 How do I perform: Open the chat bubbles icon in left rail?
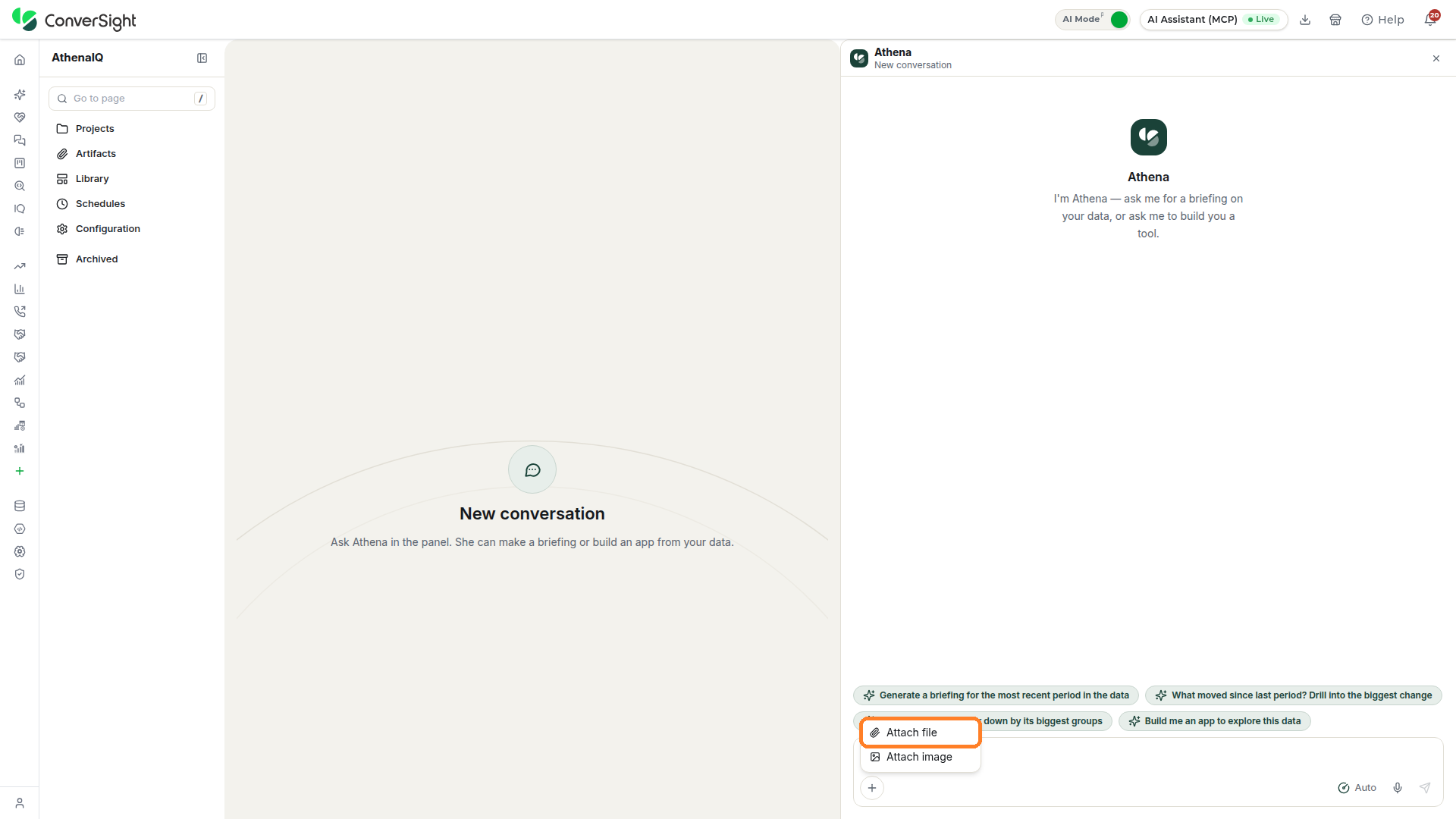click(x=20, y=140)
